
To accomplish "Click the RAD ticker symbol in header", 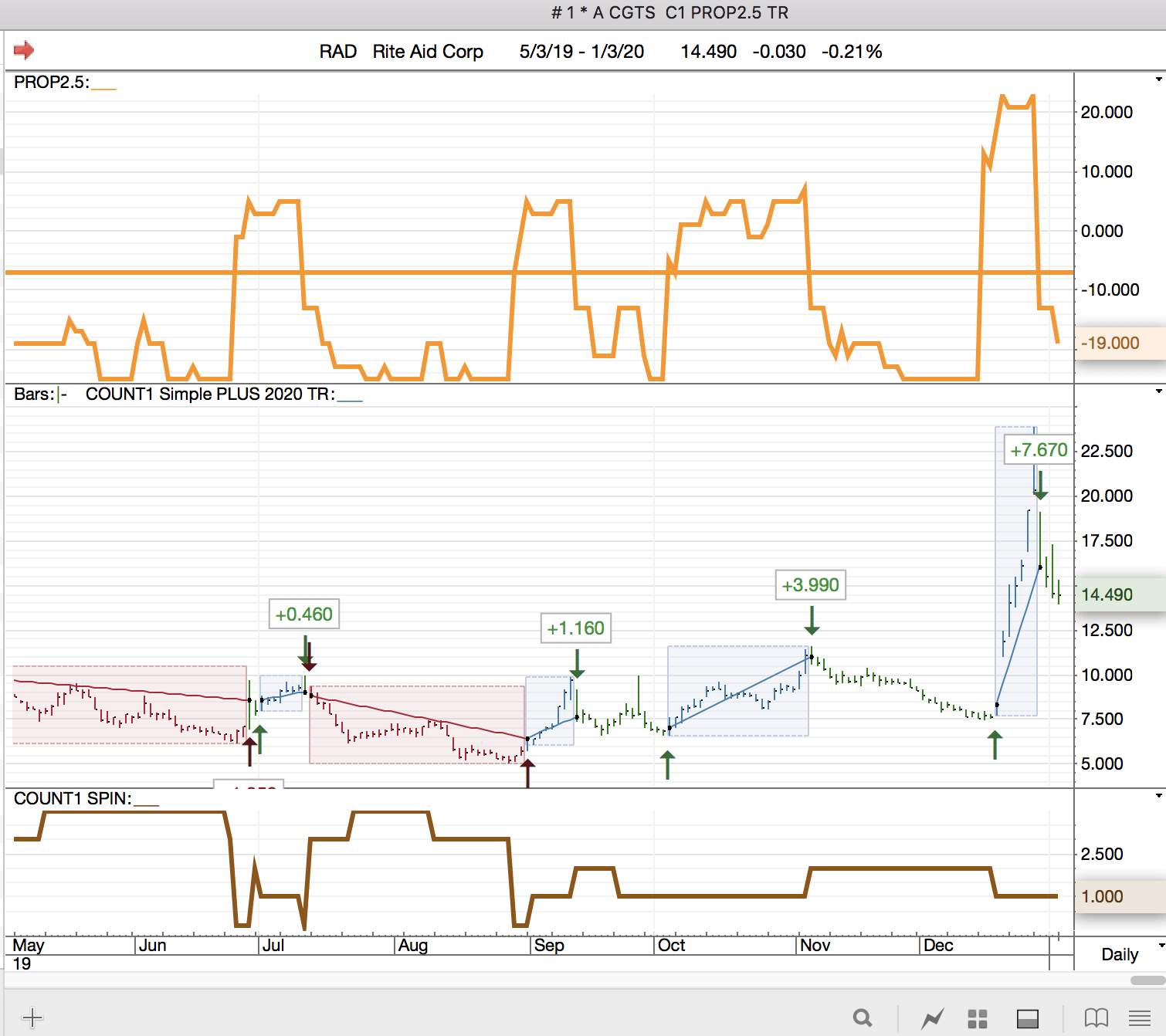I will (x=337, y=52).
